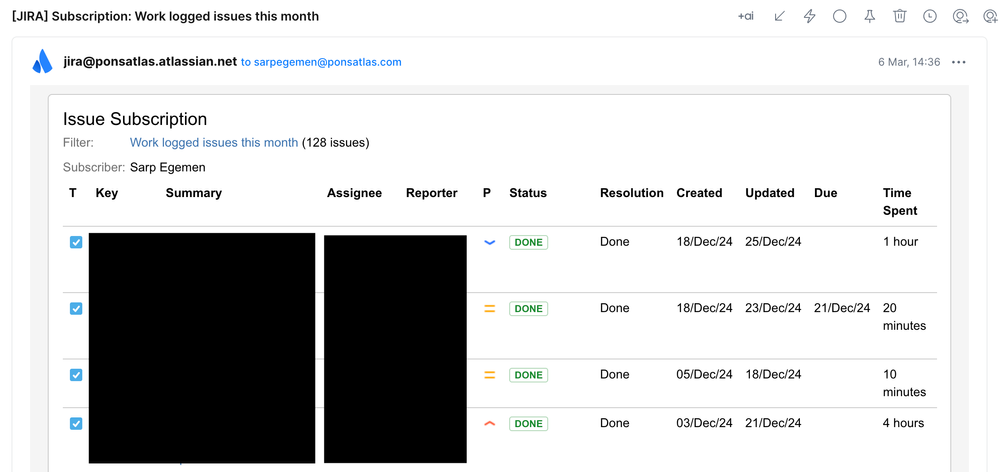Click the Time Spent column header
The width and height of the screenshot is (999, 472).
[900, 202]
